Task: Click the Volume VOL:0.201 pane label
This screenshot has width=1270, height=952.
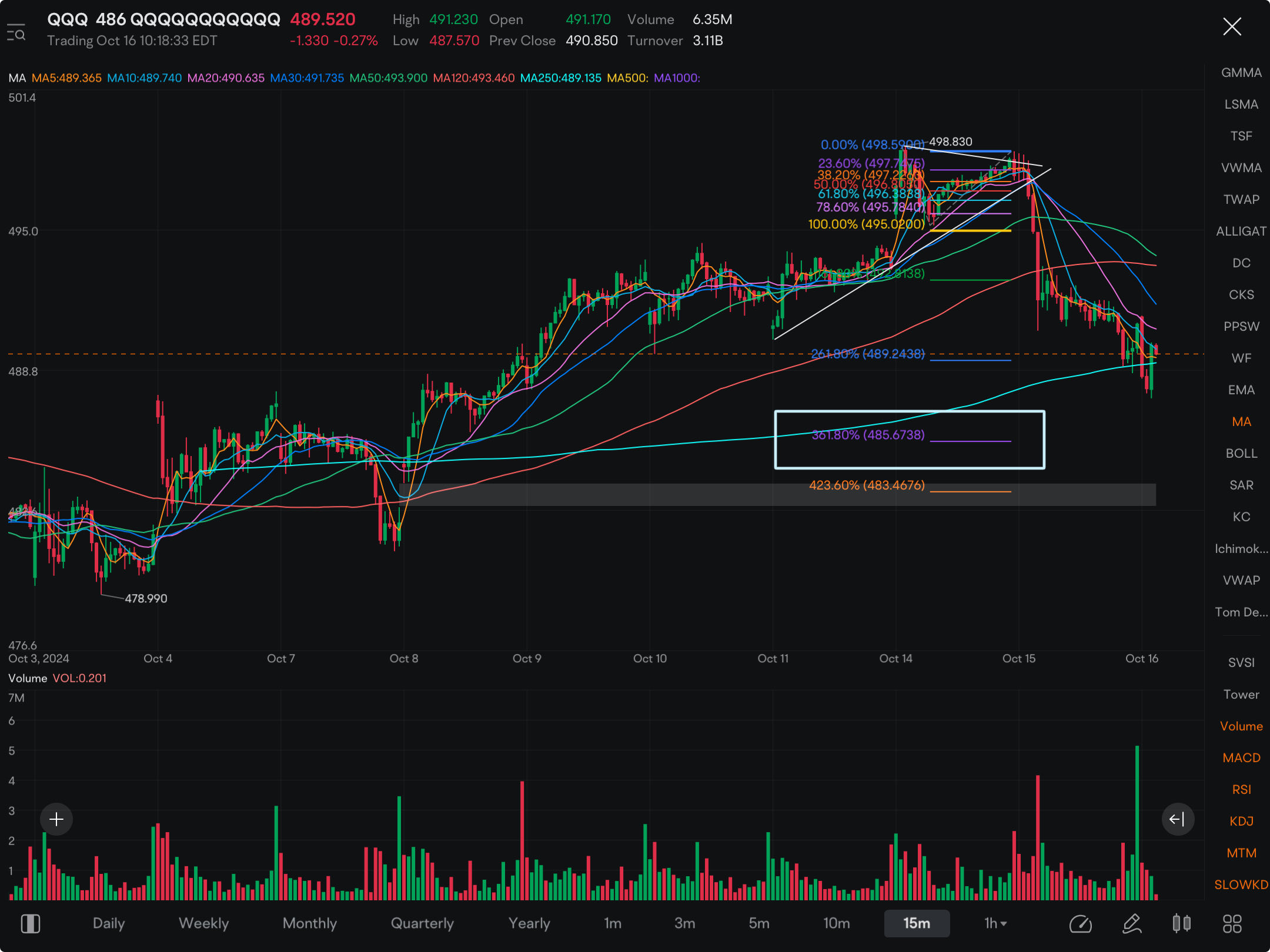Action: tap(58, 678)
